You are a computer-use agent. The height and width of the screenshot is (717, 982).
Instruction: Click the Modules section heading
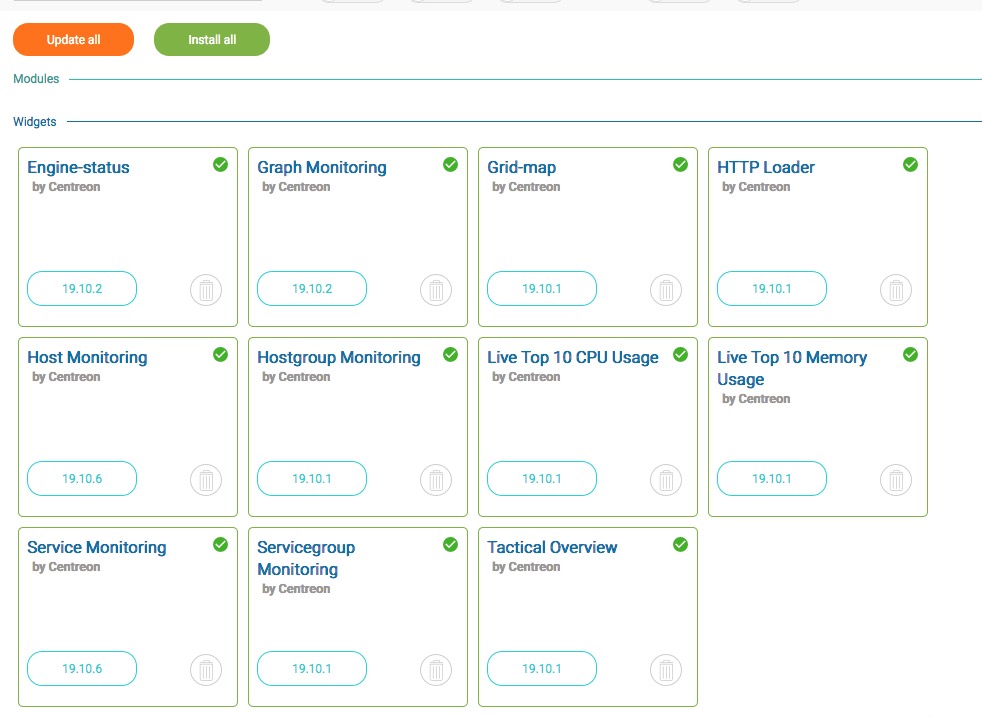[x=36, y=79]
